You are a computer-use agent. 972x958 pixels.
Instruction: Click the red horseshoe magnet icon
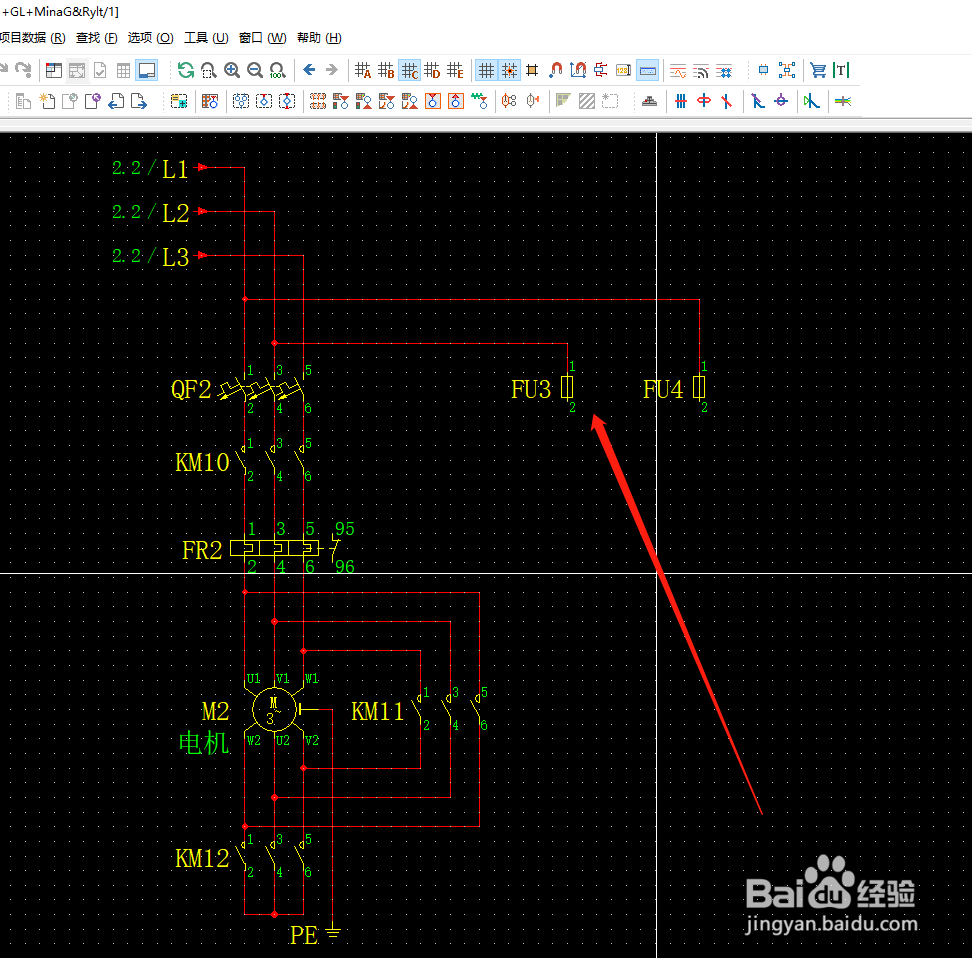point(555,70)
